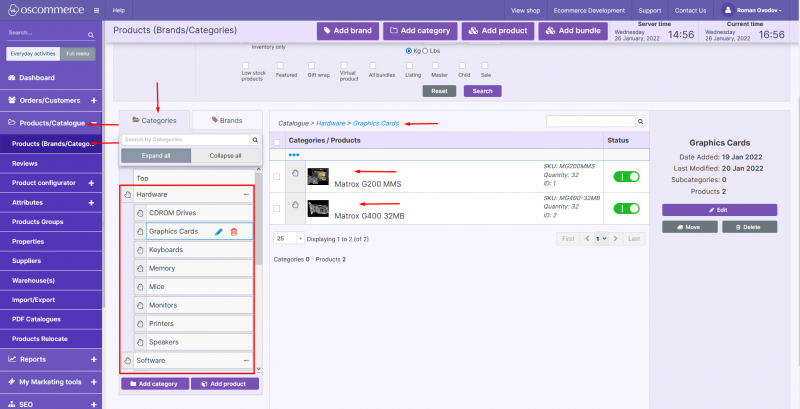Expand the Orders/Customers sidebar menu

pos(93,100)
